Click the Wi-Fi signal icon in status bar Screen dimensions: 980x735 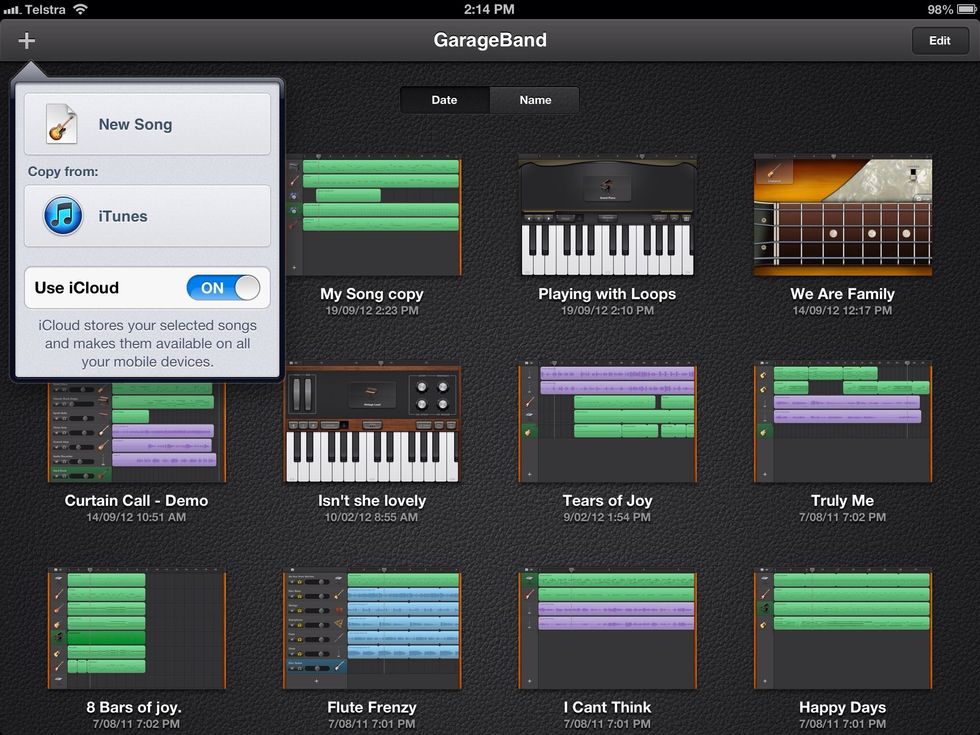coord(80,9)
